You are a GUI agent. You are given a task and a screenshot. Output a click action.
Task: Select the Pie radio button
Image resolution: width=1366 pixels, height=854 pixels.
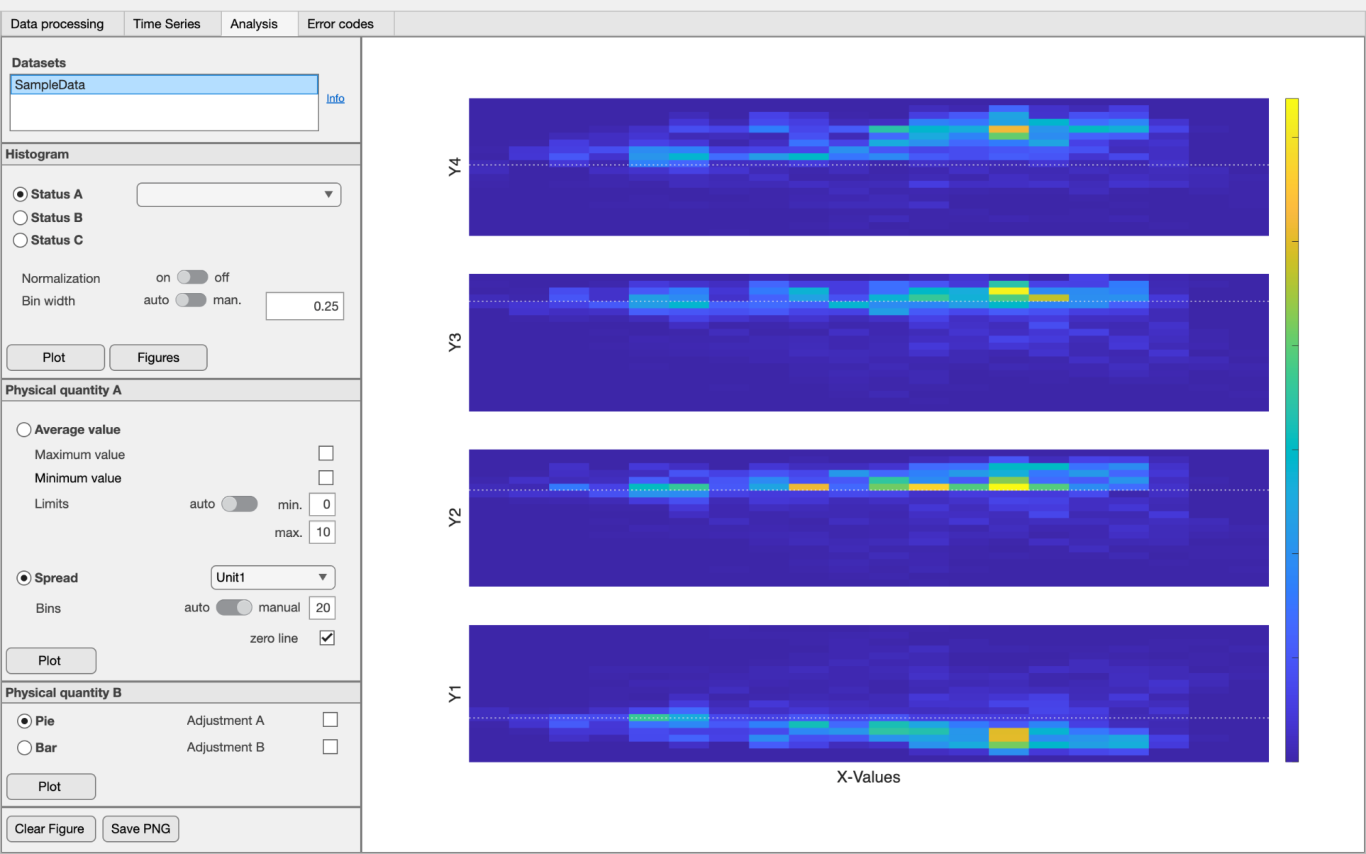click(x=24, y=720)
